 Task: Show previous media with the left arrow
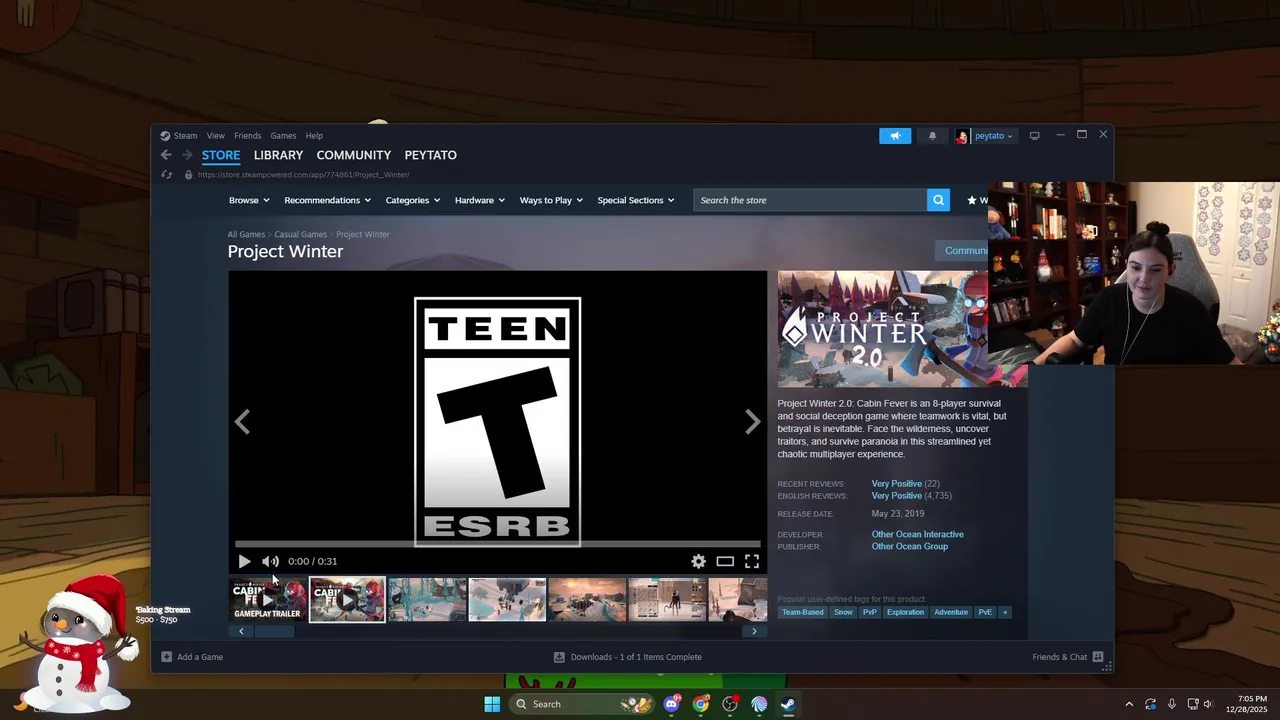click(242, 422)
